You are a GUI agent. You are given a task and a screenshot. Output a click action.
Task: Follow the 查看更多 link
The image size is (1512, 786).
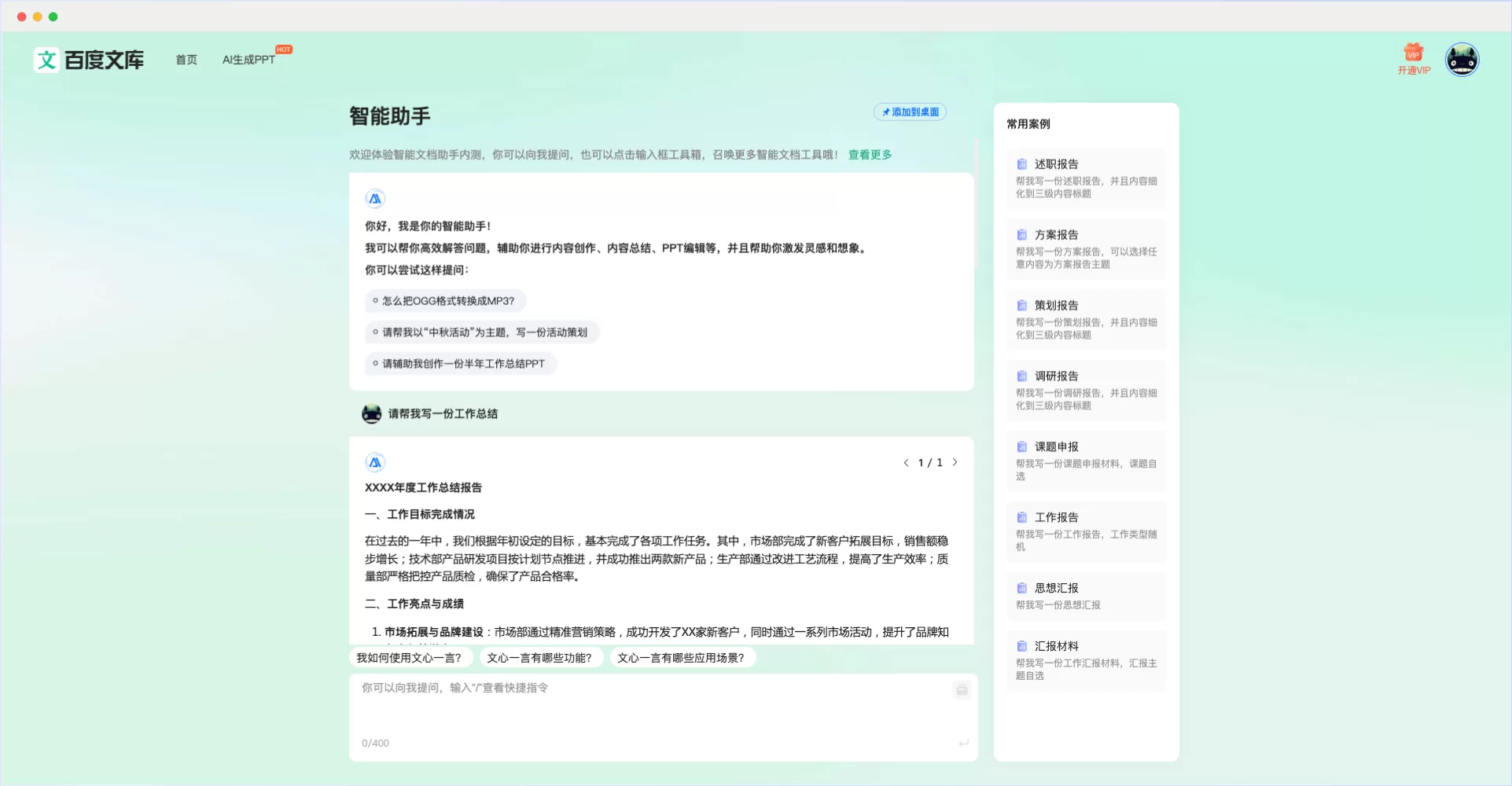[x=870, y=155]
